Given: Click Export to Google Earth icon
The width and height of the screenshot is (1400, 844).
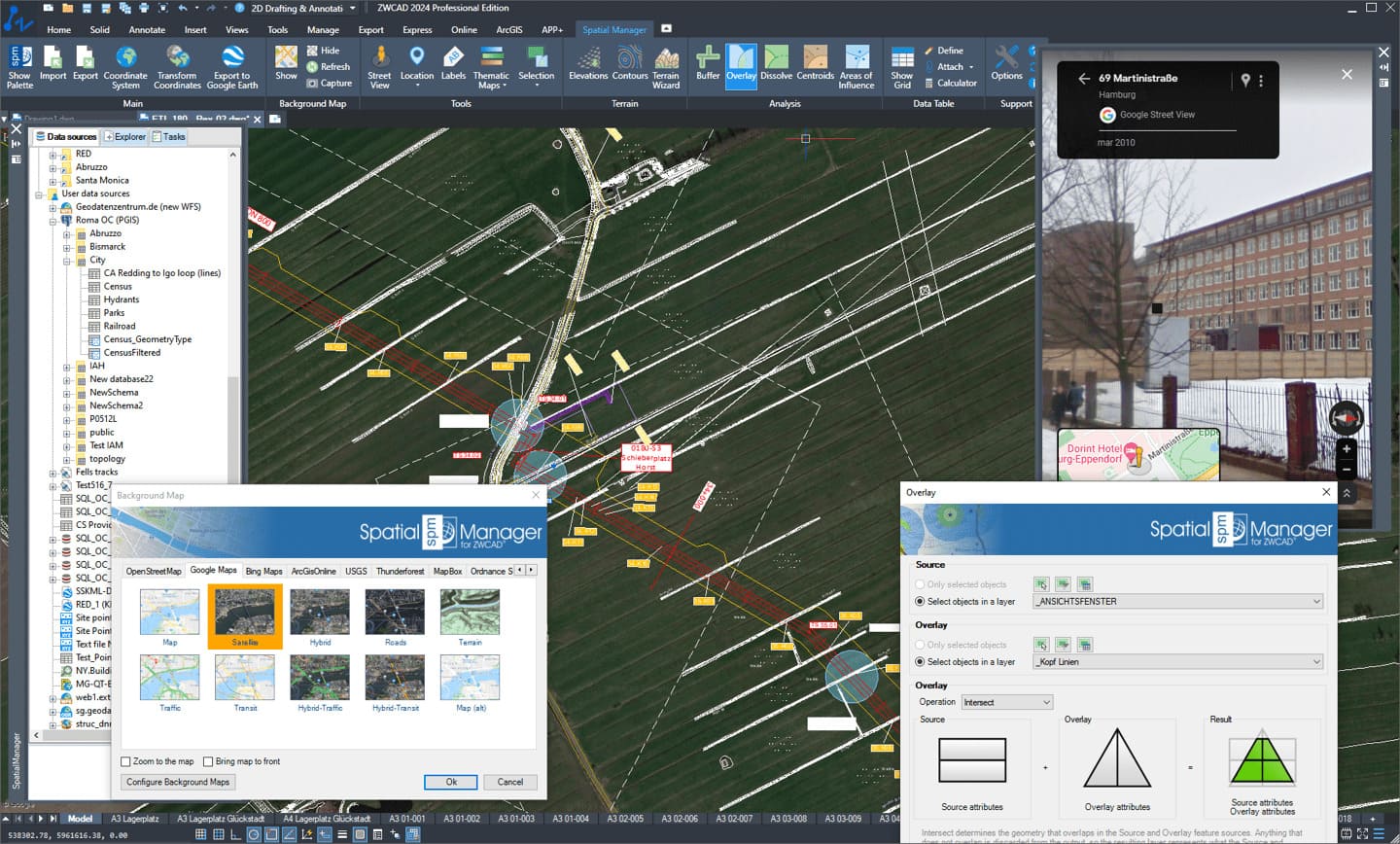Looking at the screenshot, I should tap(232, 67).
